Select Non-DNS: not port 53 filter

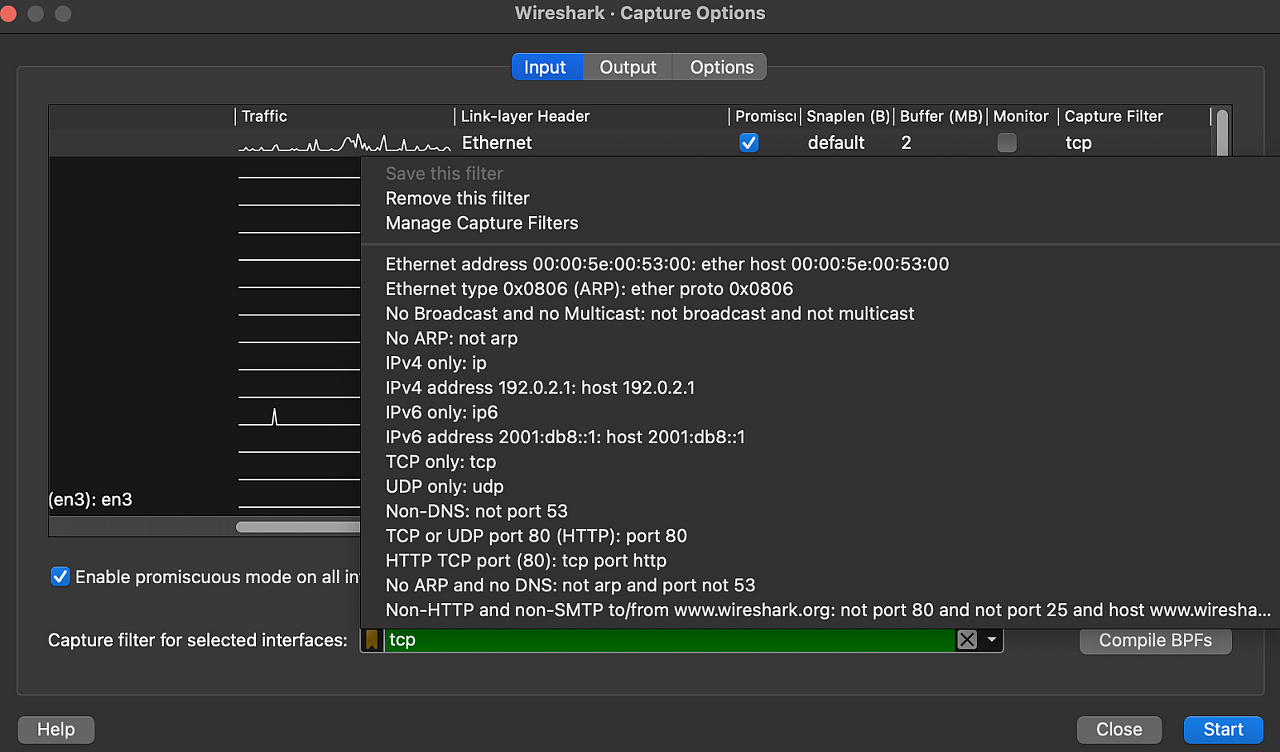477,511
